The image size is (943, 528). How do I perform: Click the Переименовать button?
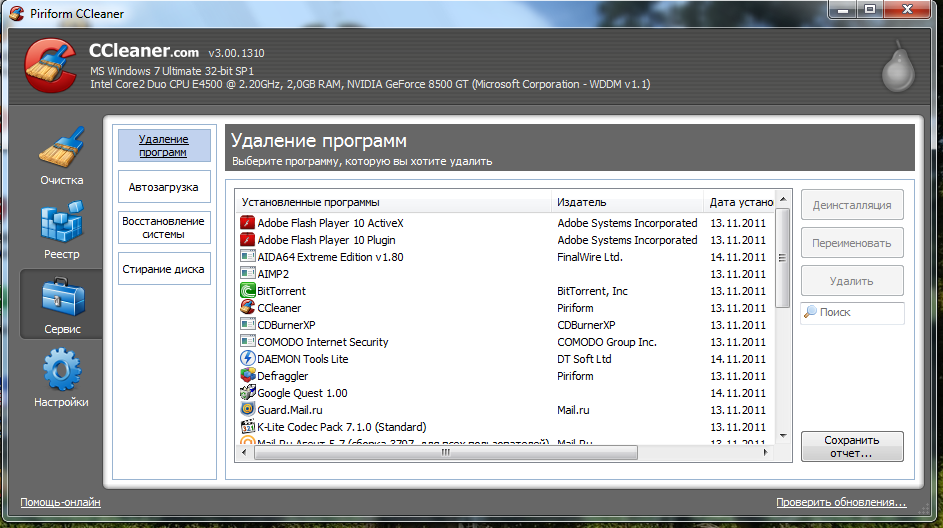[852, 243]
